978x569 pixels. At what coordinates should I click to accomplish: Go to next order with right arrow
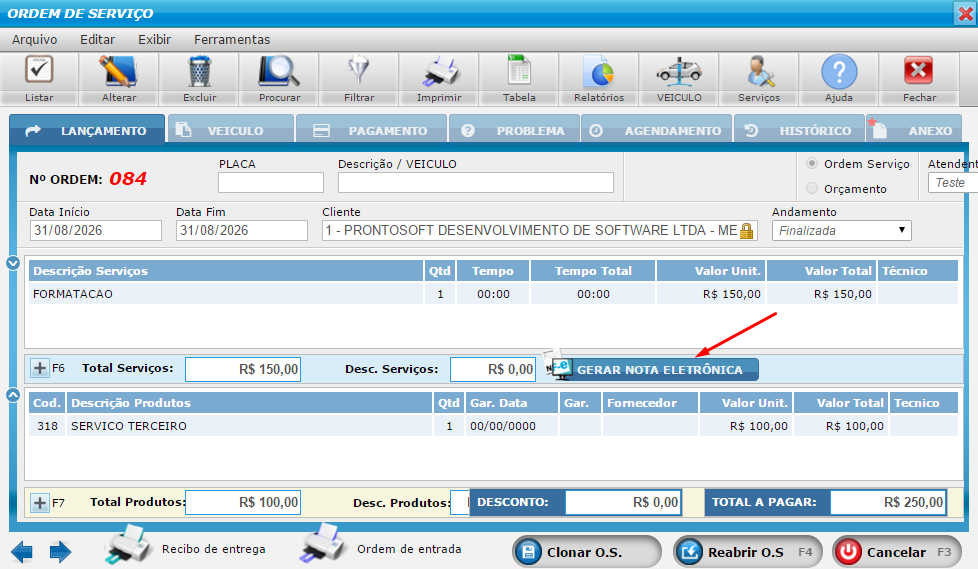coord(61,552)
